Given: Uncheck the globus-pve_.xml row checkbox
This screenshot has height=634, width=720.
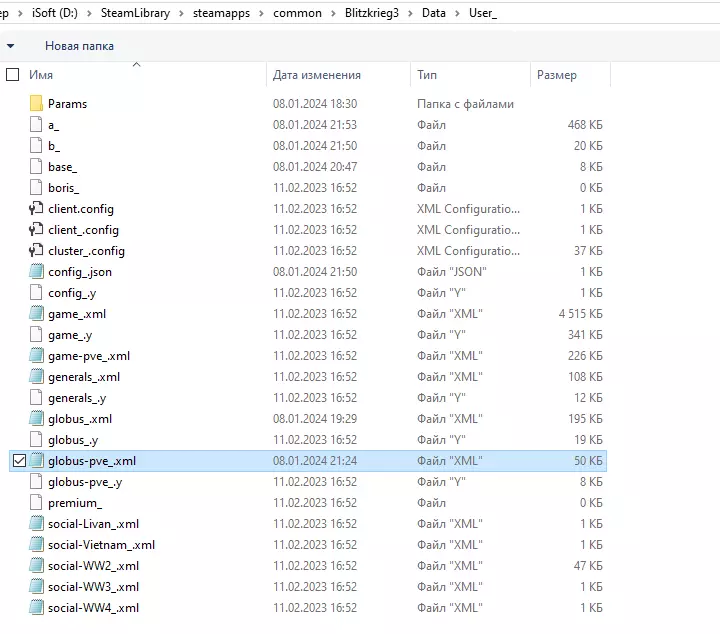Looking at the screenshot, I should (x=19, y=460).
